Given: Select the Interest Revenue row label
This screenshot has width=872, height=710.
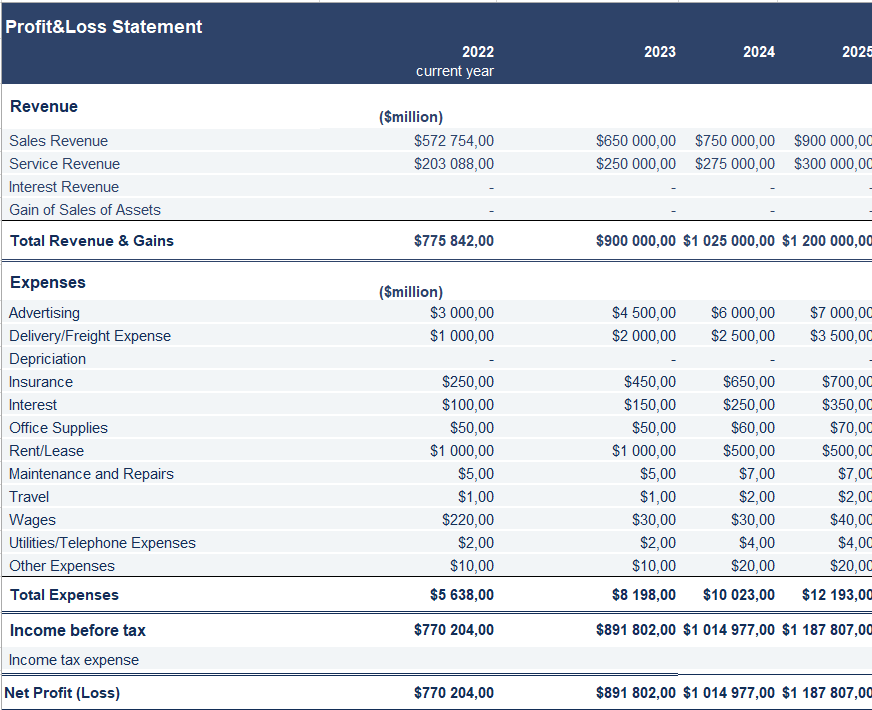Looking at the screenshot, I should tap(64, 187).
